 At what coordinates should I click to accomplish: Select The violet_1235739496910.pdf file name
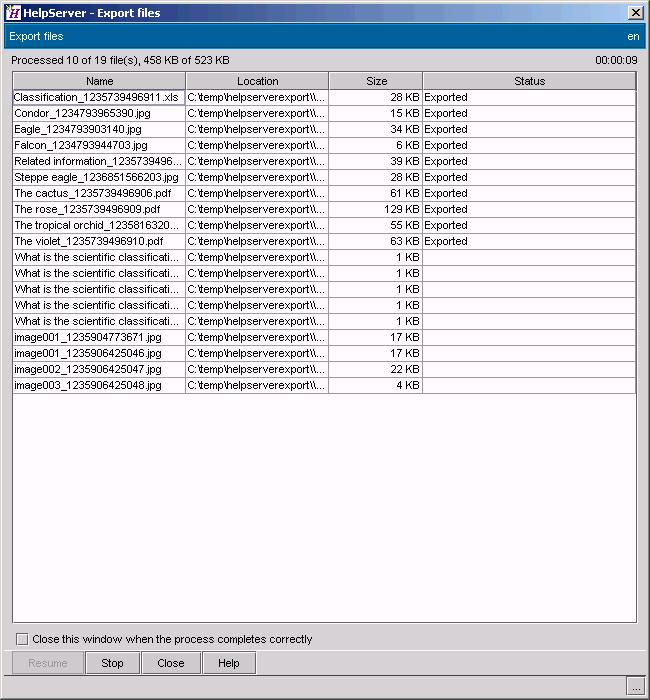(x=88, y=242)
